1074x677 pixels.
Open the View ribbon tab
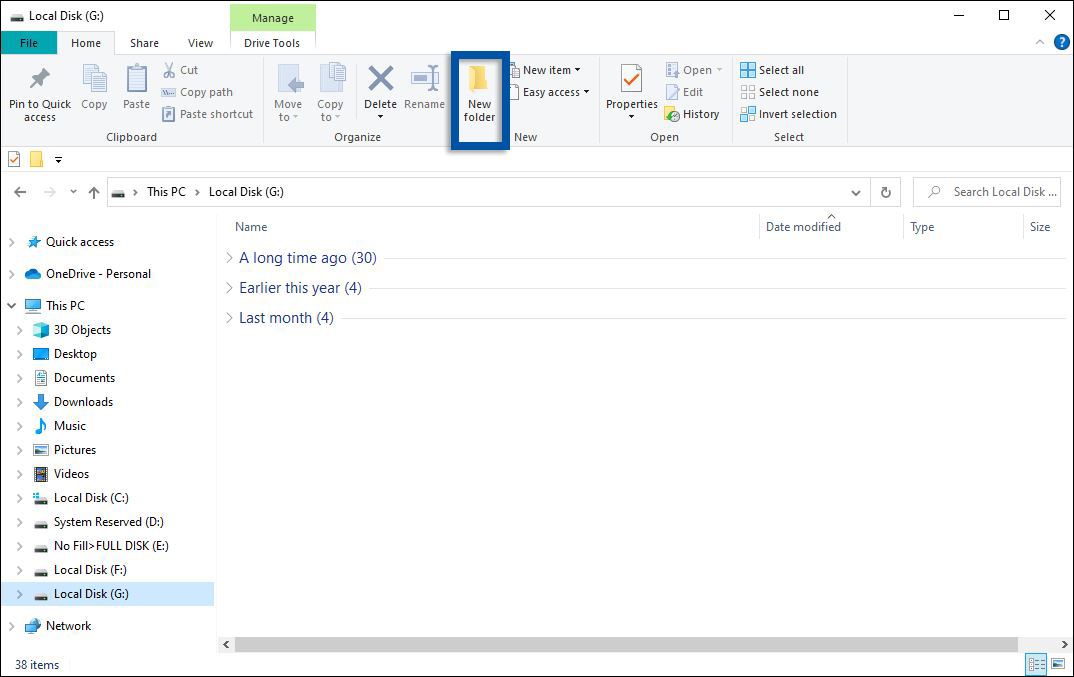point(200,43)
